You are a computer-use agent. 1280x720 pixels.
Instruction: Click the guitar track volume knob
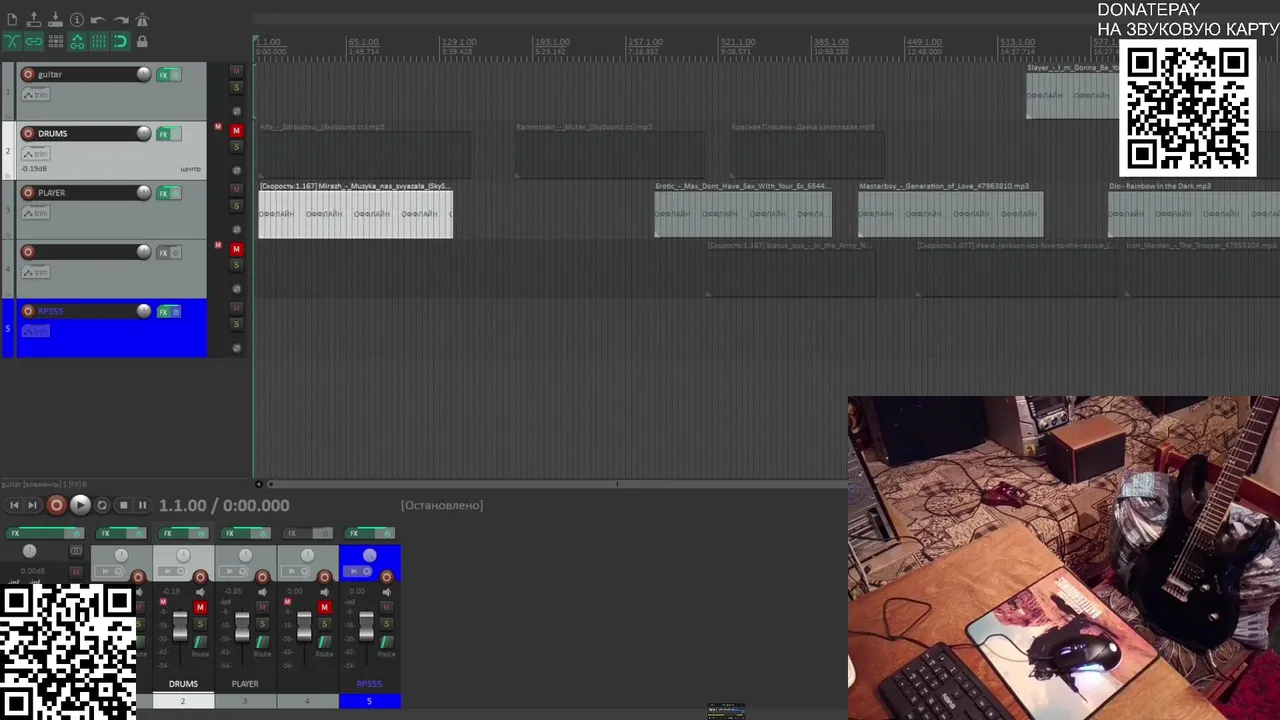point(144,74)
